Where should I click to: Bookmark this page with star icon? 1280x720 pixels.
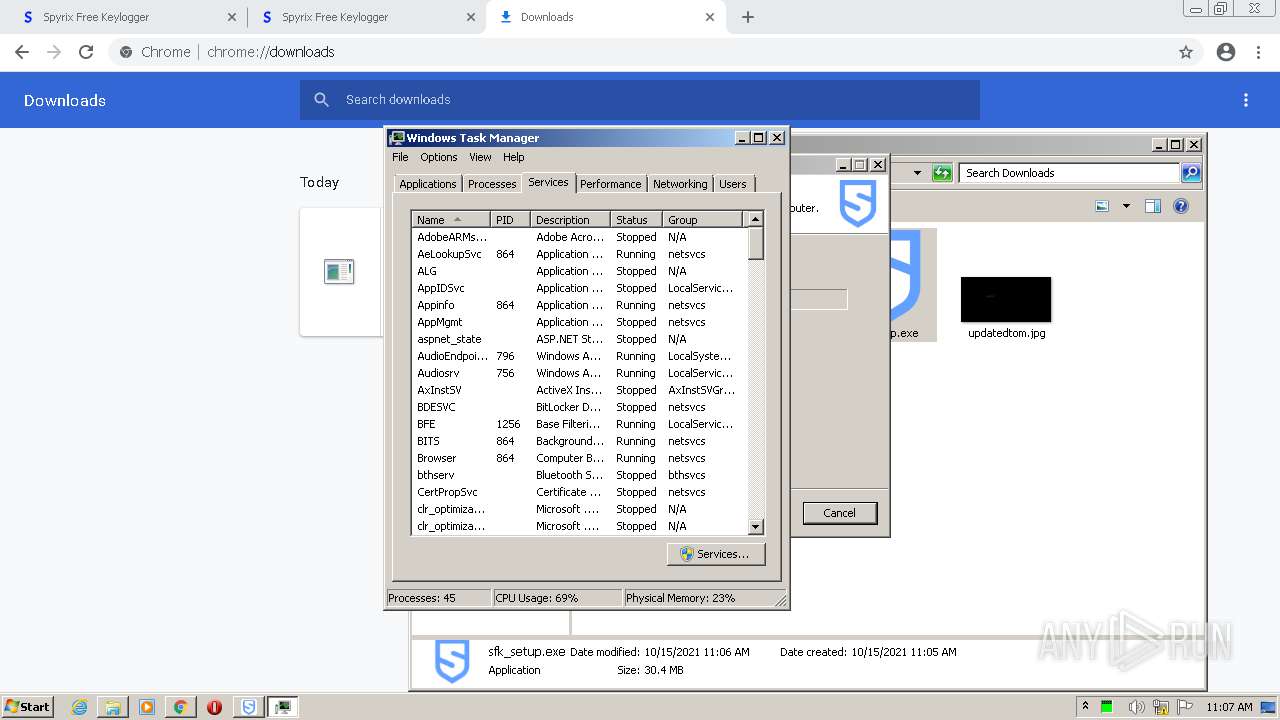(x=1186, y=52)
